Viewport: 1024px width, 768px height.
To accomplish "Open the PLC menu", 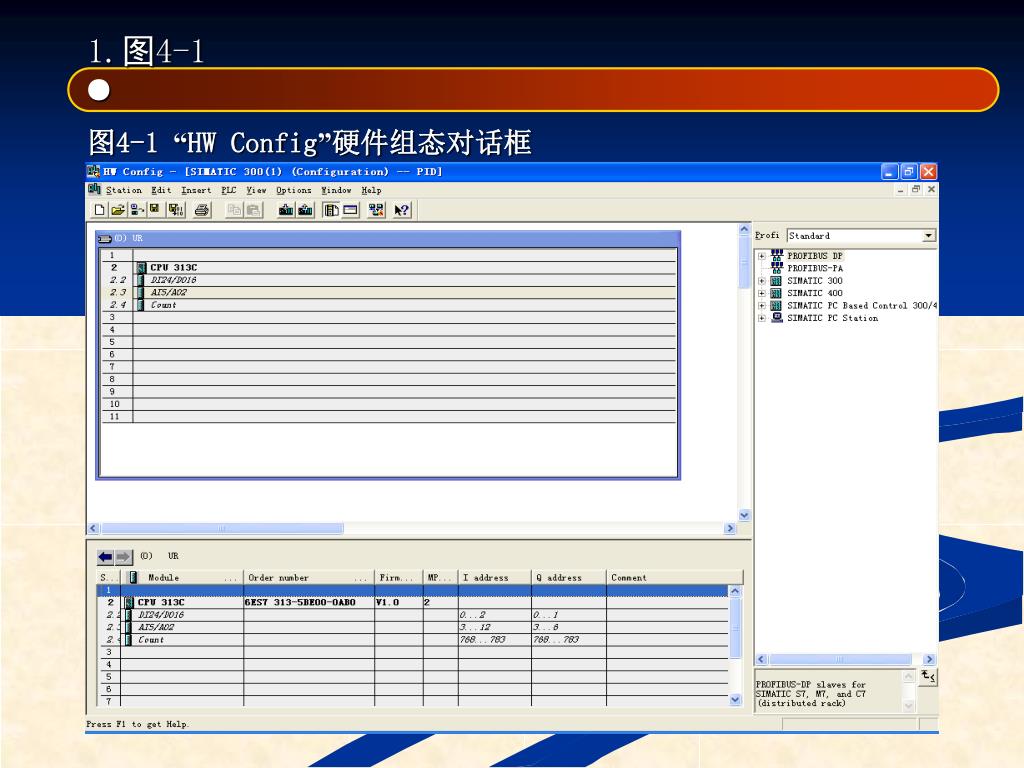I will tap(229, 190).
